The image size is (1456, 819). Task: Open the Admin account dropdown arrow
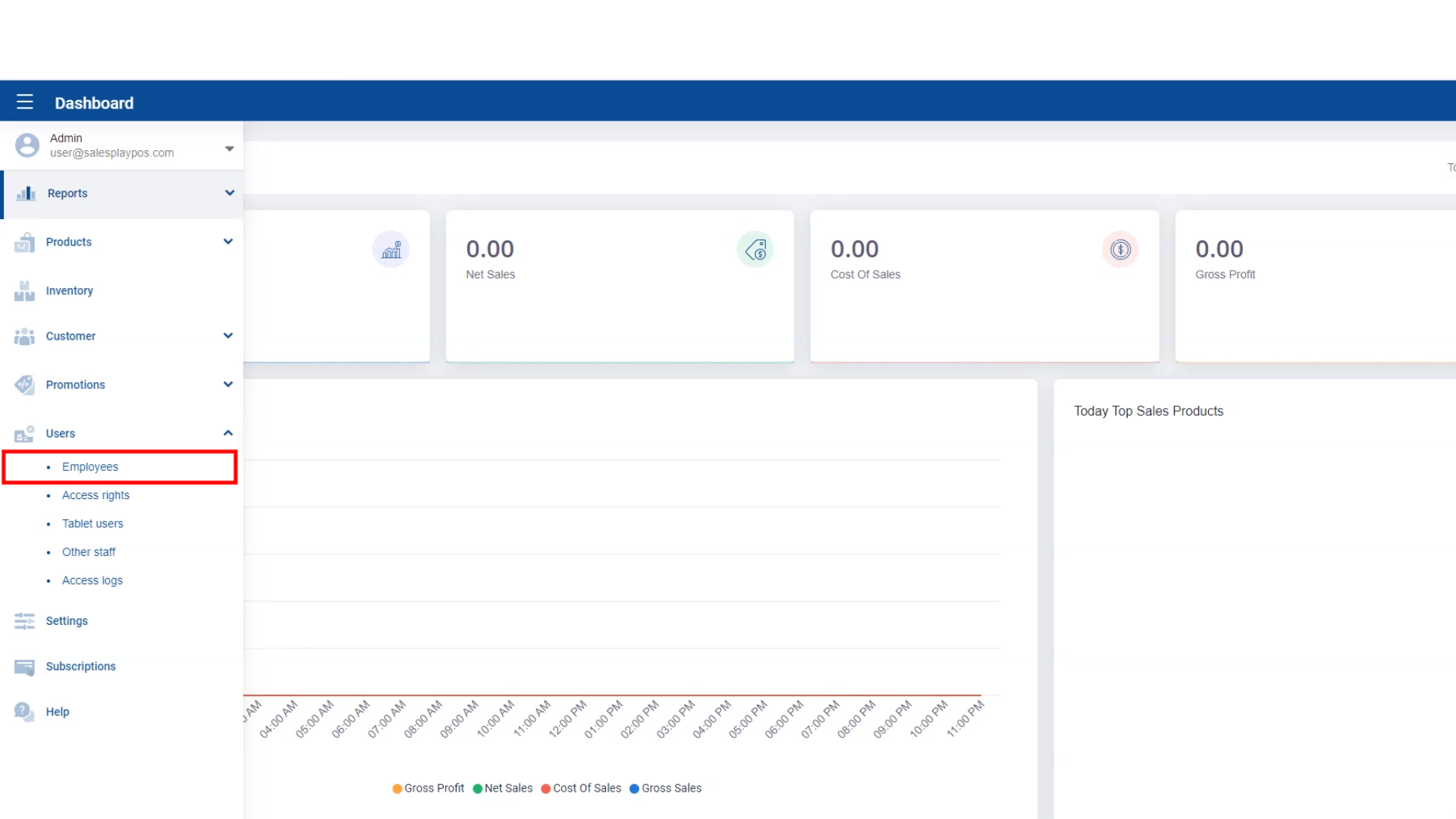[x=229, y=149]
